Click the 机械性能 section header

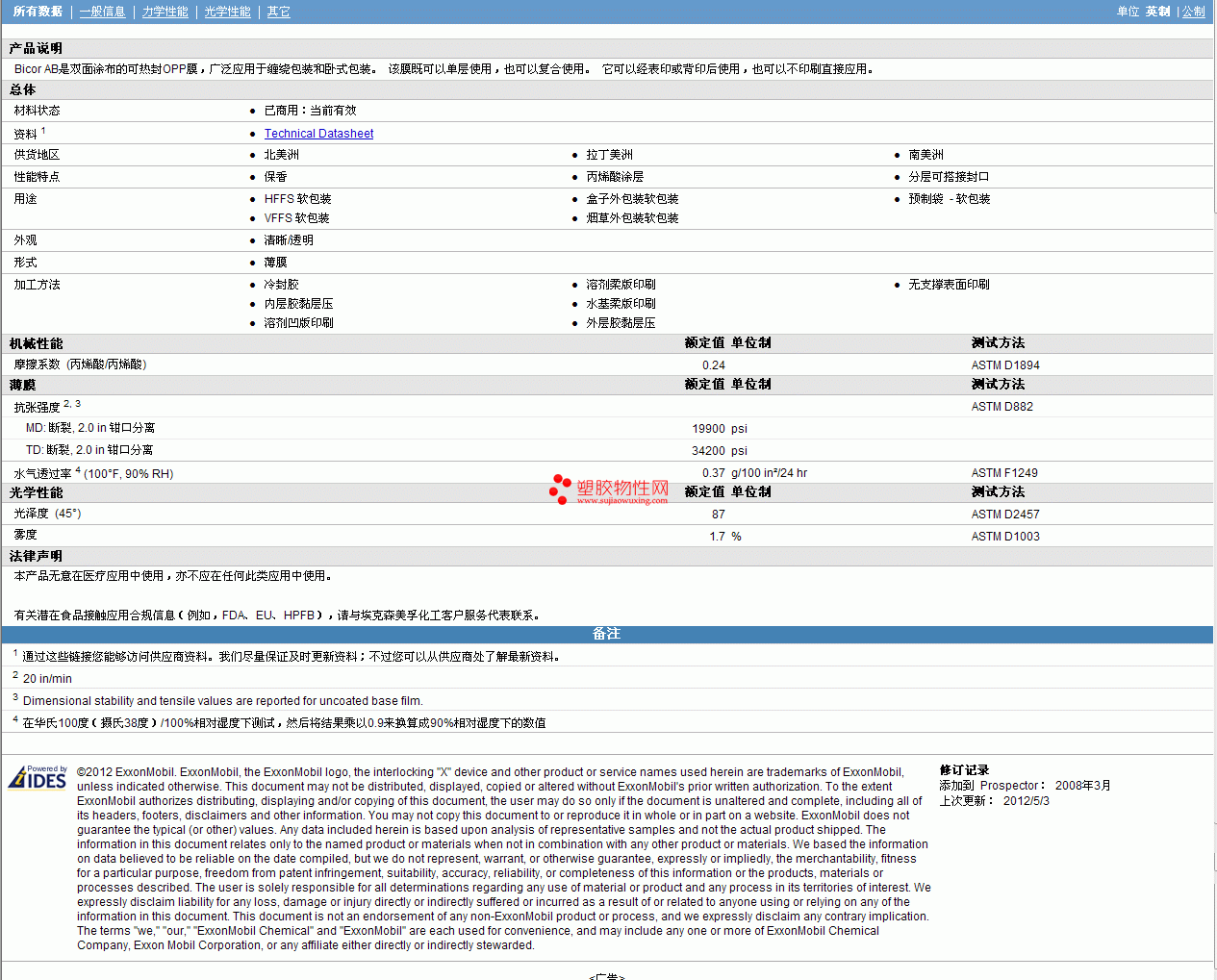click(37, 343)
